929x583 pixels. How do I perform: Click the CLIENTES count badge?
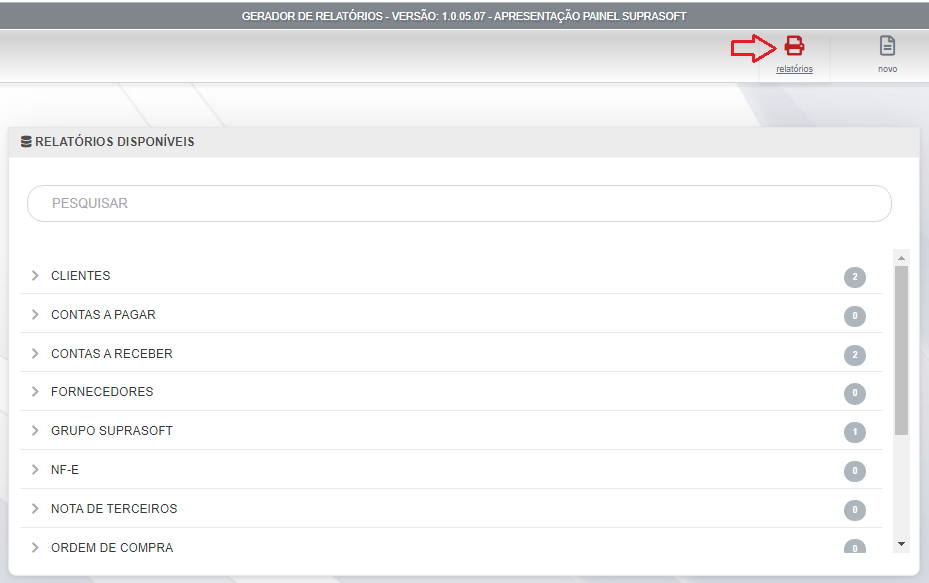point(854,277)
